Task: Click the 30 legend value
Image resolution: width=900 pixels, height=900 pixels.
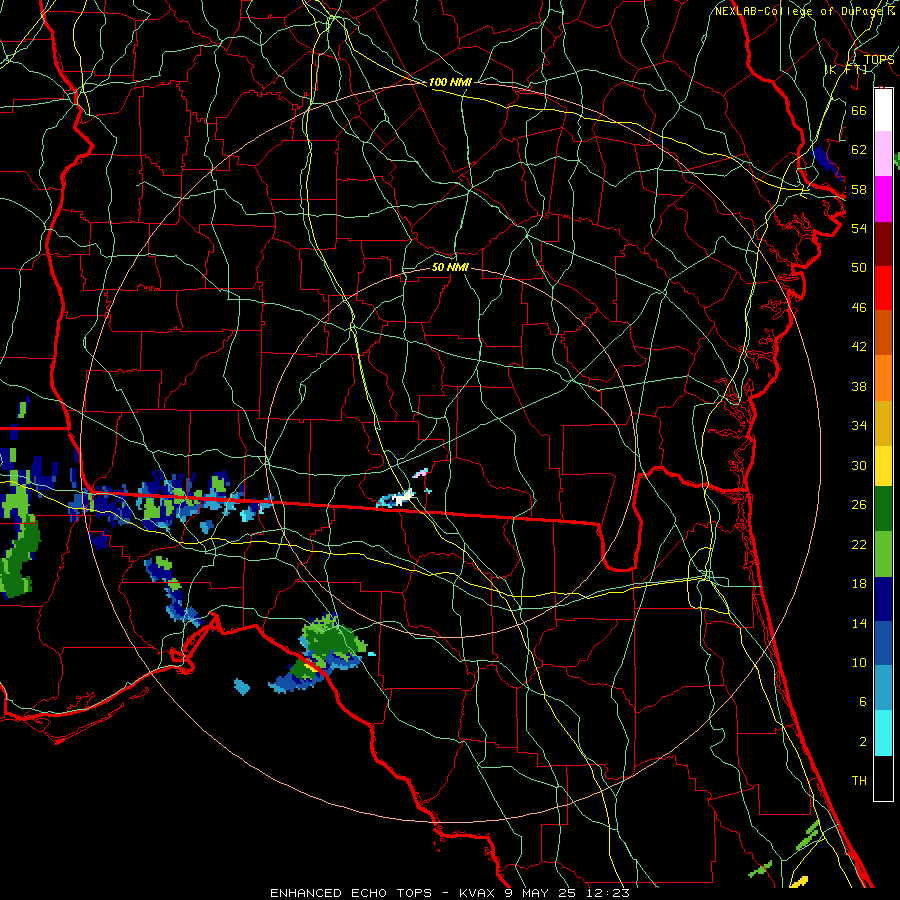Action: click(x=859, y=465)
